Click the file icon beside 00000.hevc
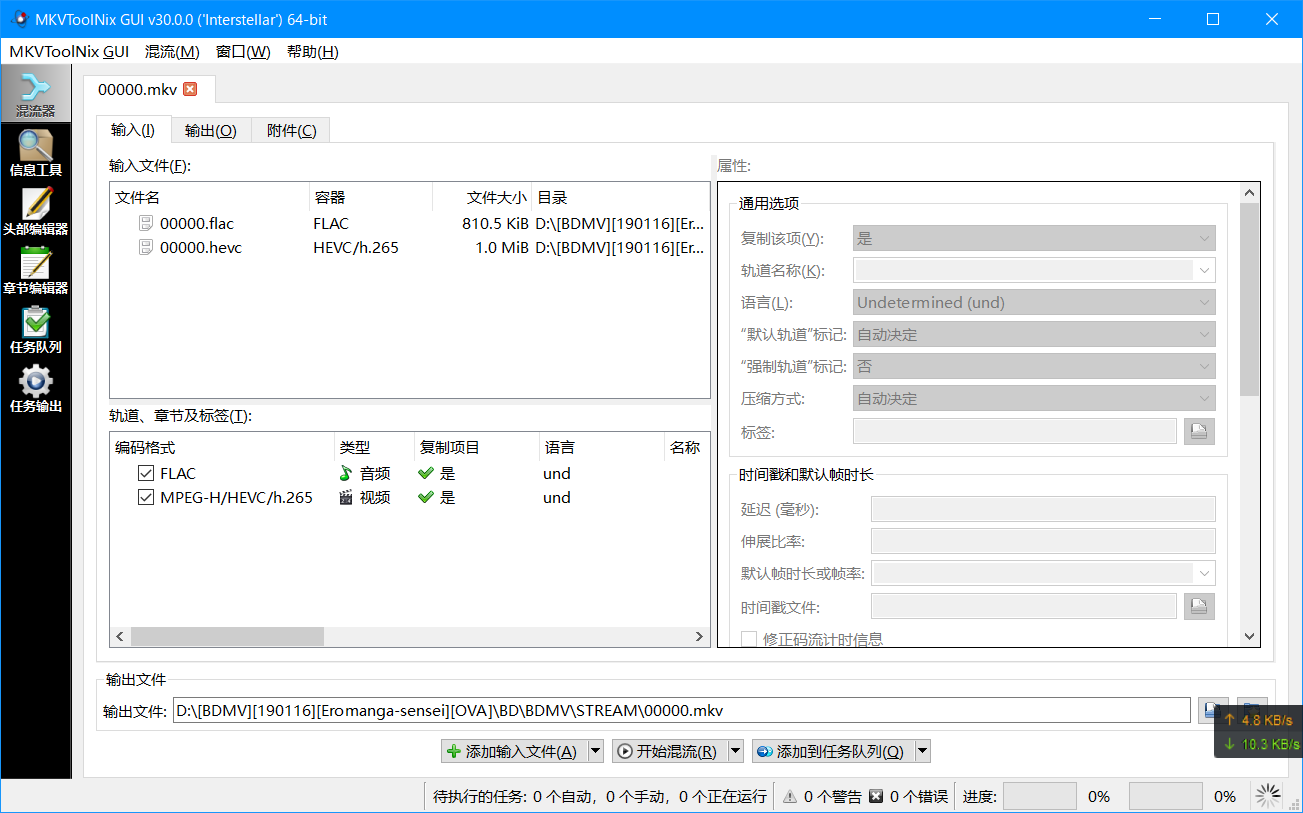The image size is (1303, 813). (146, 247)
